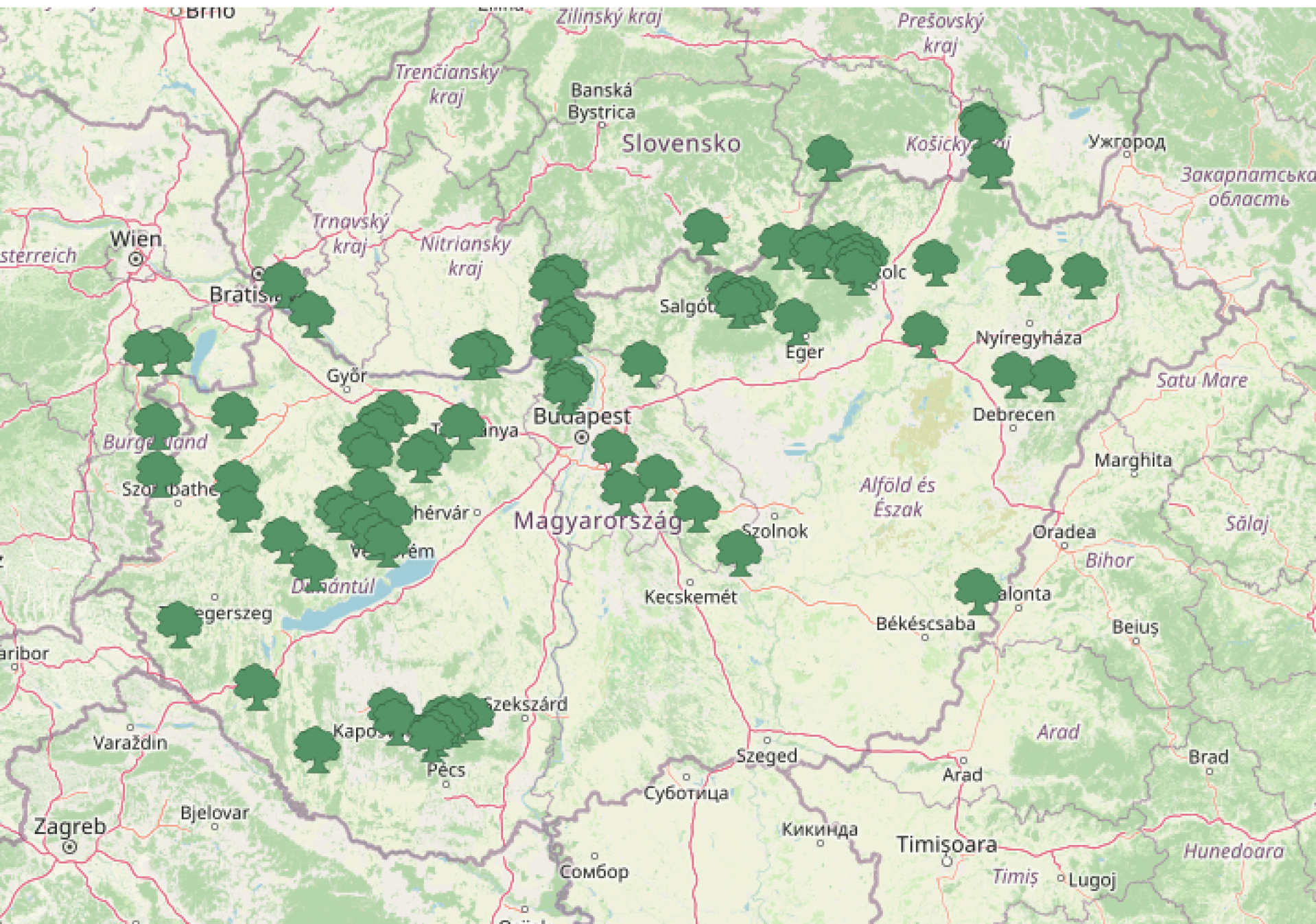Click the Nitriansky kraj region label
Viewport: 1316px width, 924px height.
(x=465, y=255)
